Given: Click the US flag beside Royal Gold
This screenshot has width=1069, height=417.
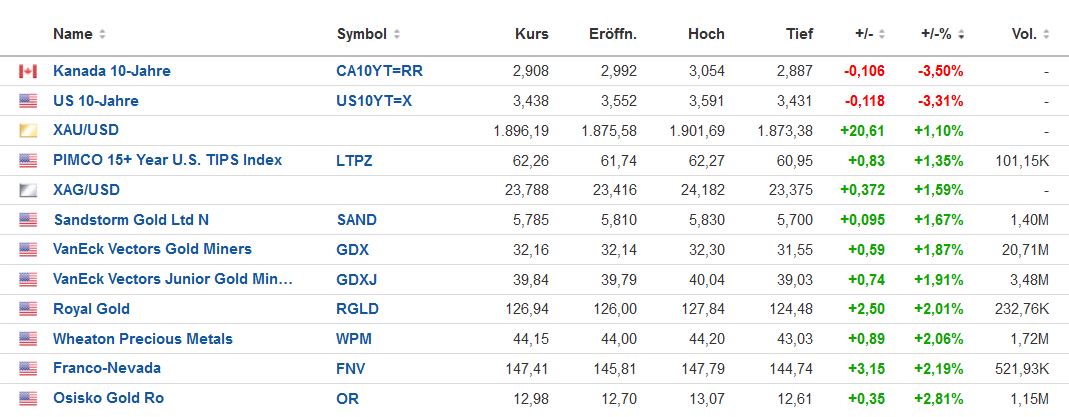Looking at the screenshot, I should [28, 309].
